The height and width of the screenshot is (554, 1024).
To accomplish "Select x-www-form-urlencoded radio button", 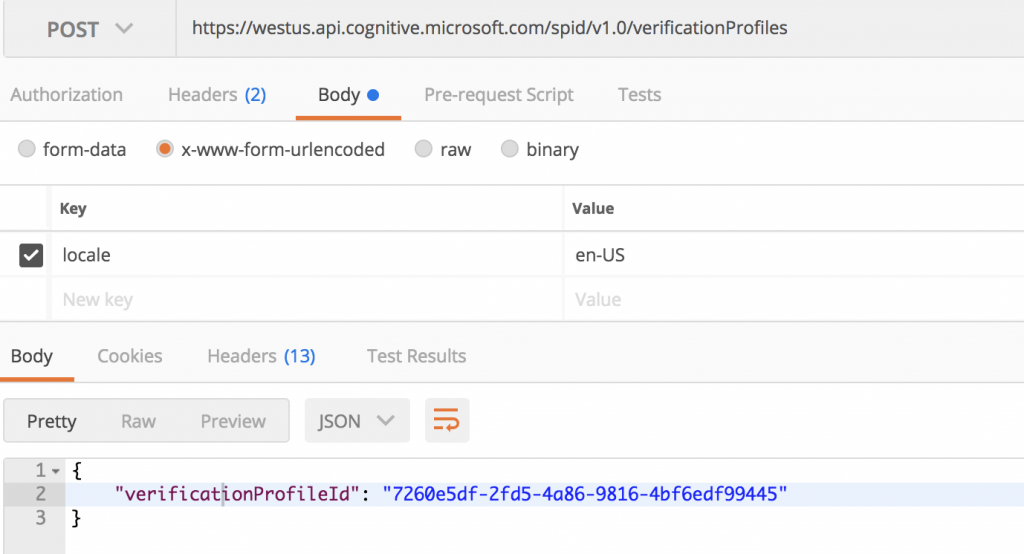I will 165,149.
